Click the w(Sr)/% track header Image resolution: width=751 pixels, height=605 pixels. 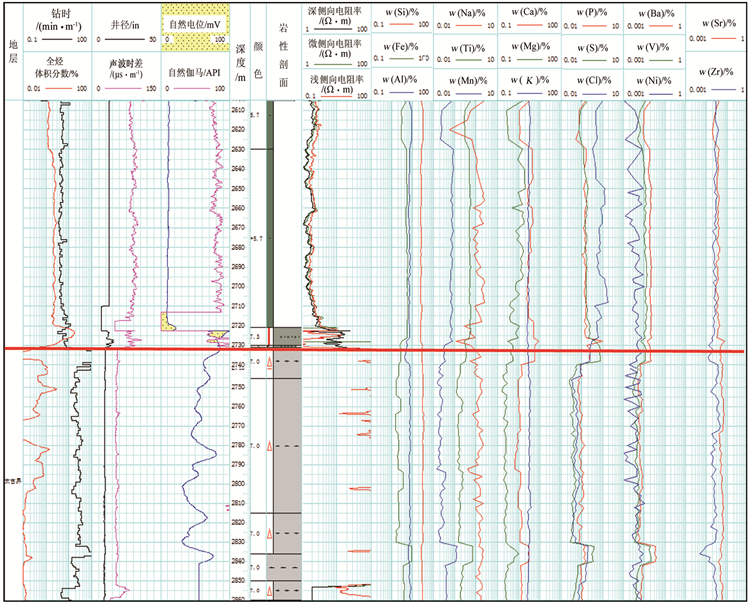click(716, 24)
